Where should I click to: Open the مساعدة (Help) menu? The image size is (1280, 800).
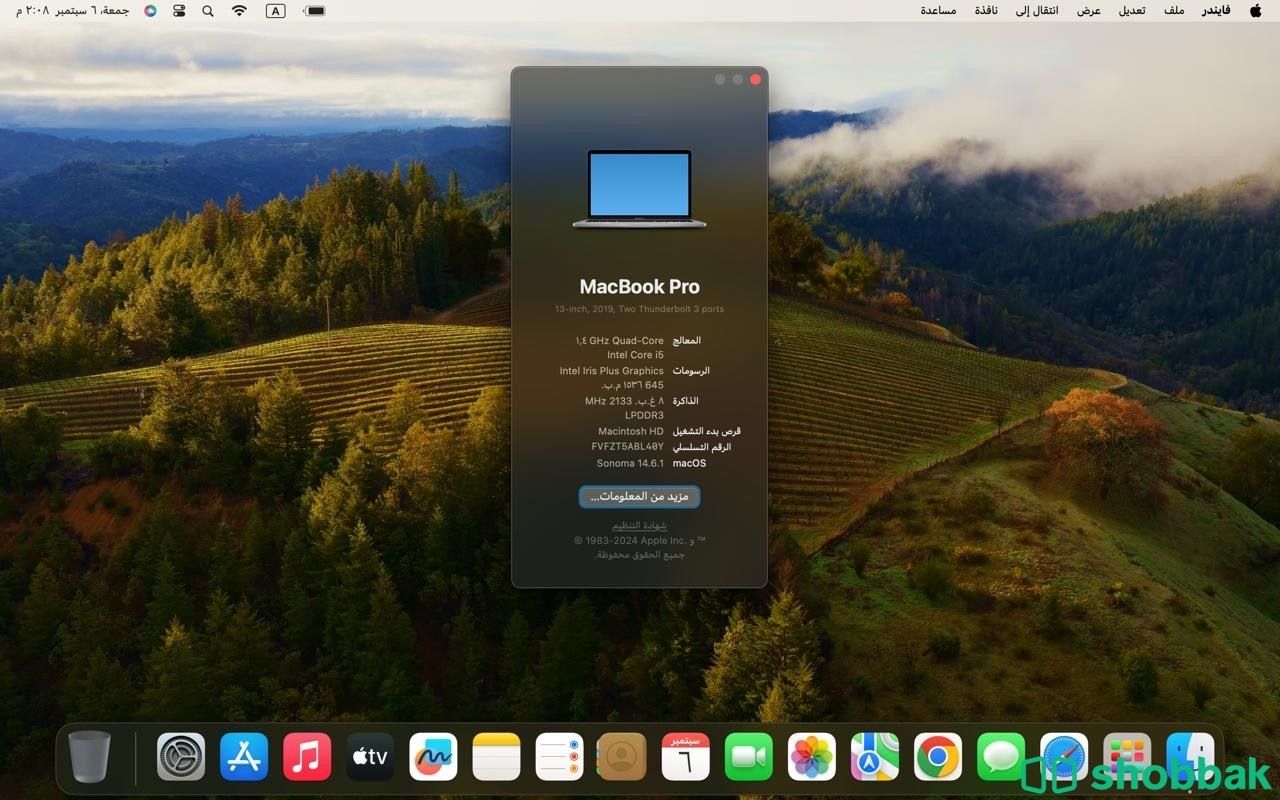point(938,10)
